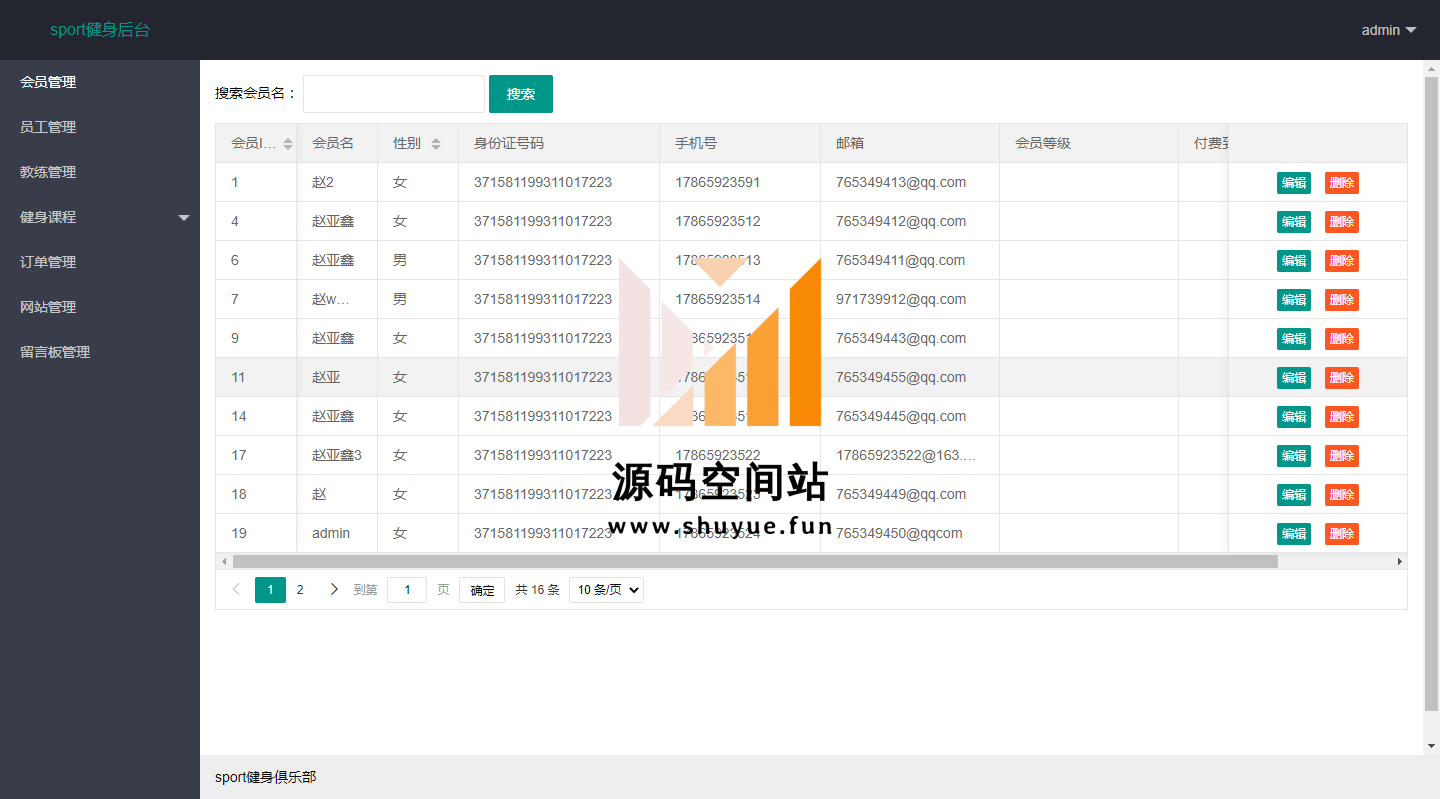This screenshot has width=1440, height=799.
Task: Edit the member with ID 7
Action: click(x=1294, y=300)
